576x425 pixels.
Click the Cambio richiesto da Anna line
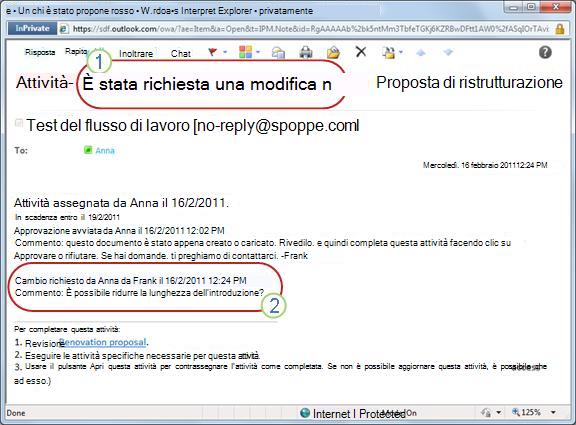(130, 281)
